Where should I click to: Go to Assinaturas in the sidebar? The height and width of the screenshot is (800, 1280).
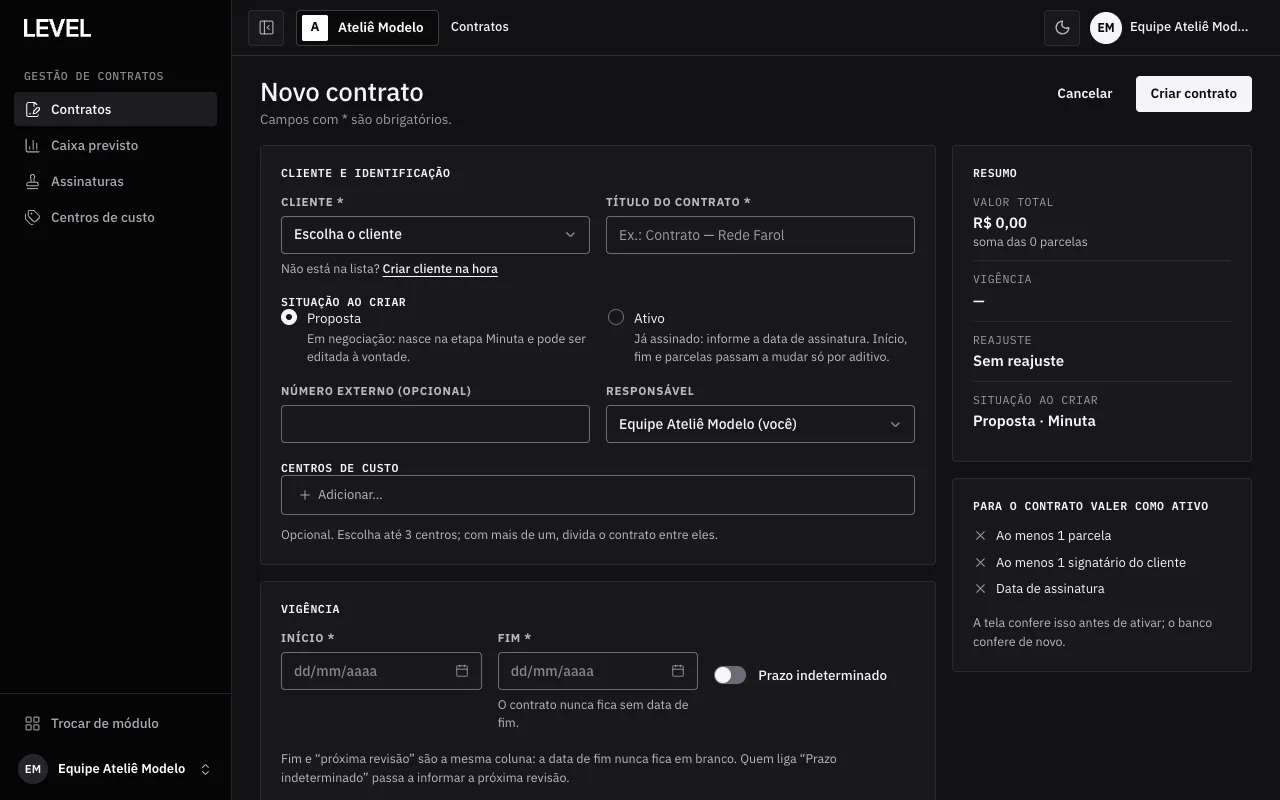point(115,181)
